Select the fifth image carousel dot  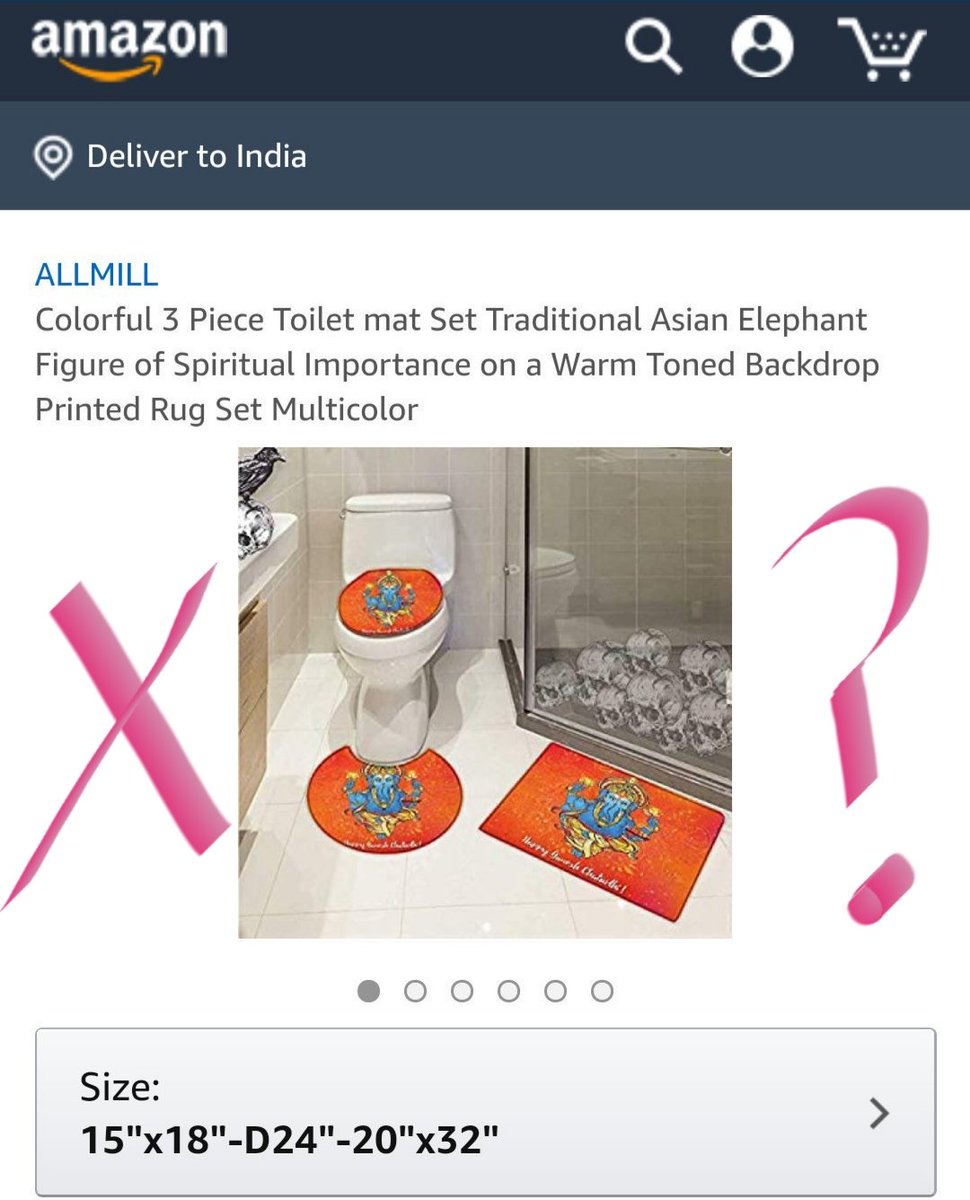click(555, 991)
